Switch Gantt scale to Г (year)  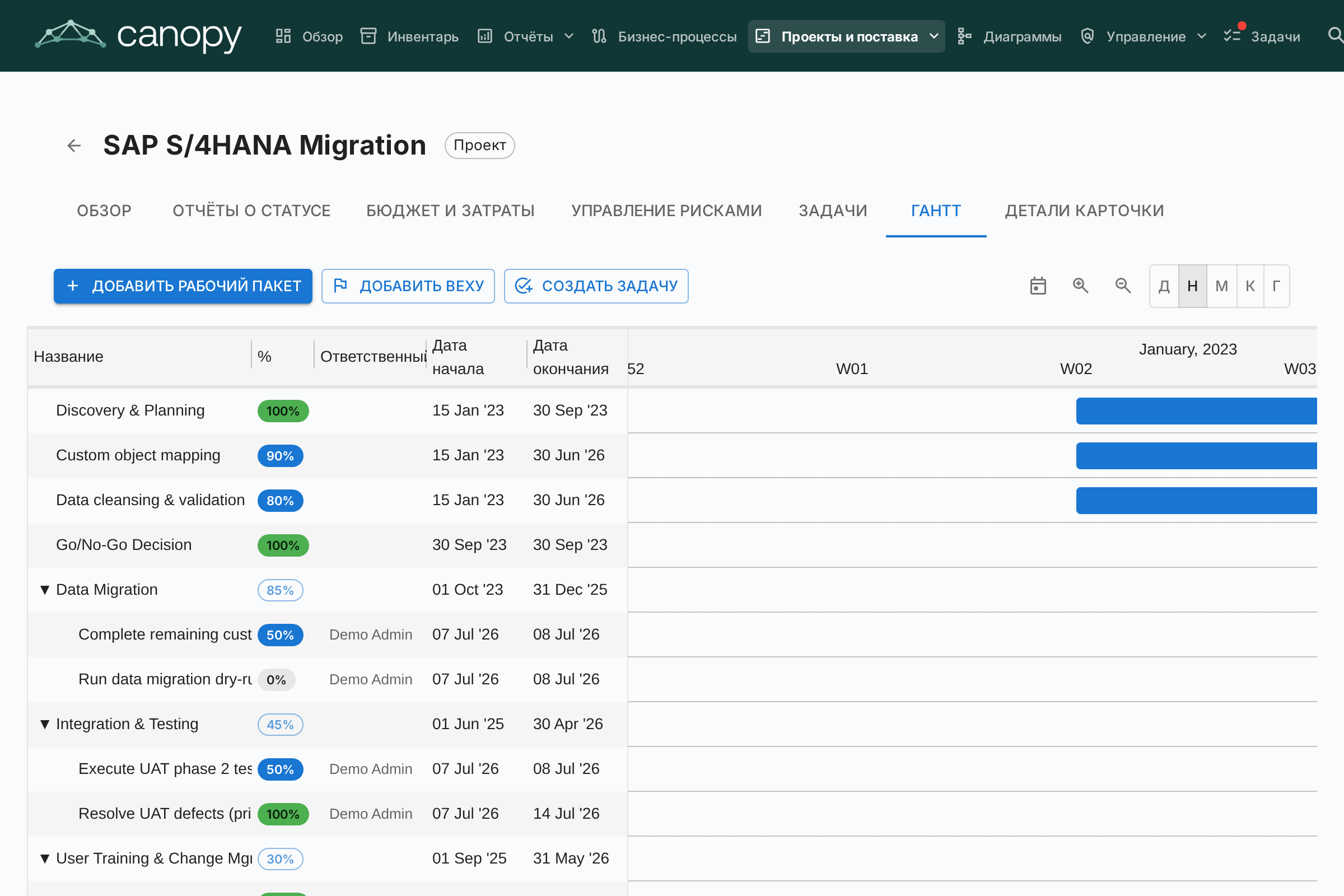pyautogui.click(x=1277, y=286)
